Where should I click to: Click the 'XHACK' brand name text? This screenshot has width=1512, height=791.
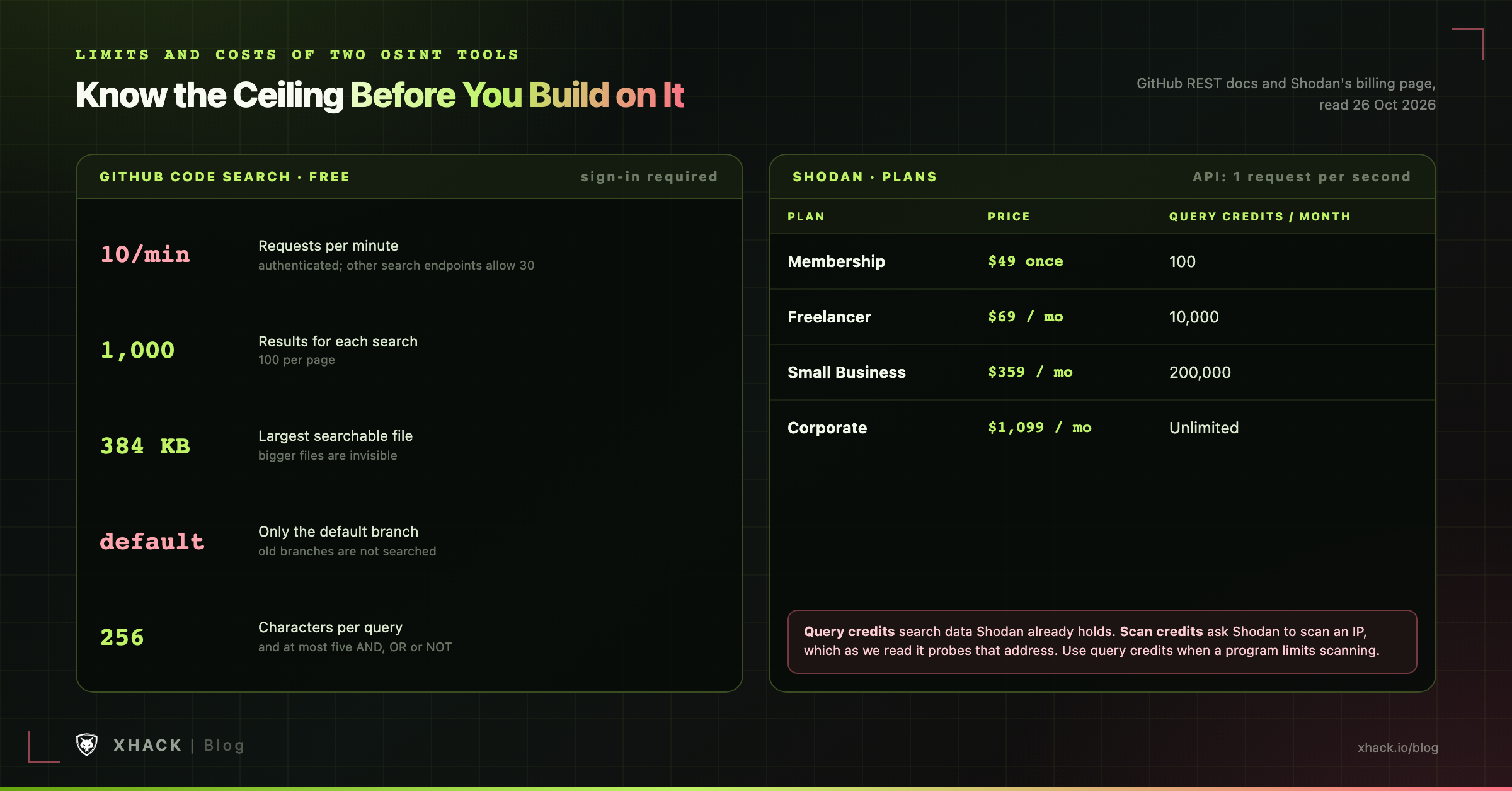[147, 746]
